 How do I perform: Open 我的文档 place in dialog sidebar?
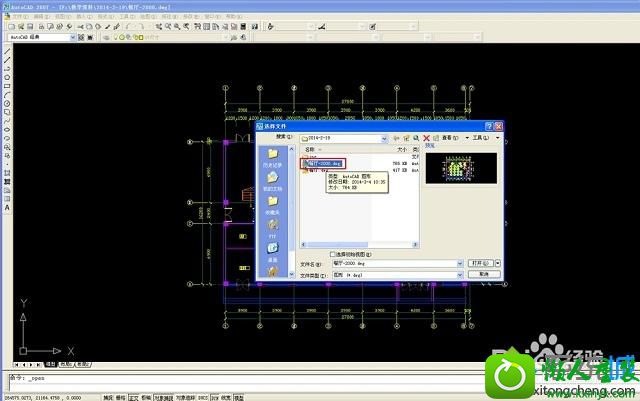click(273, 181)
